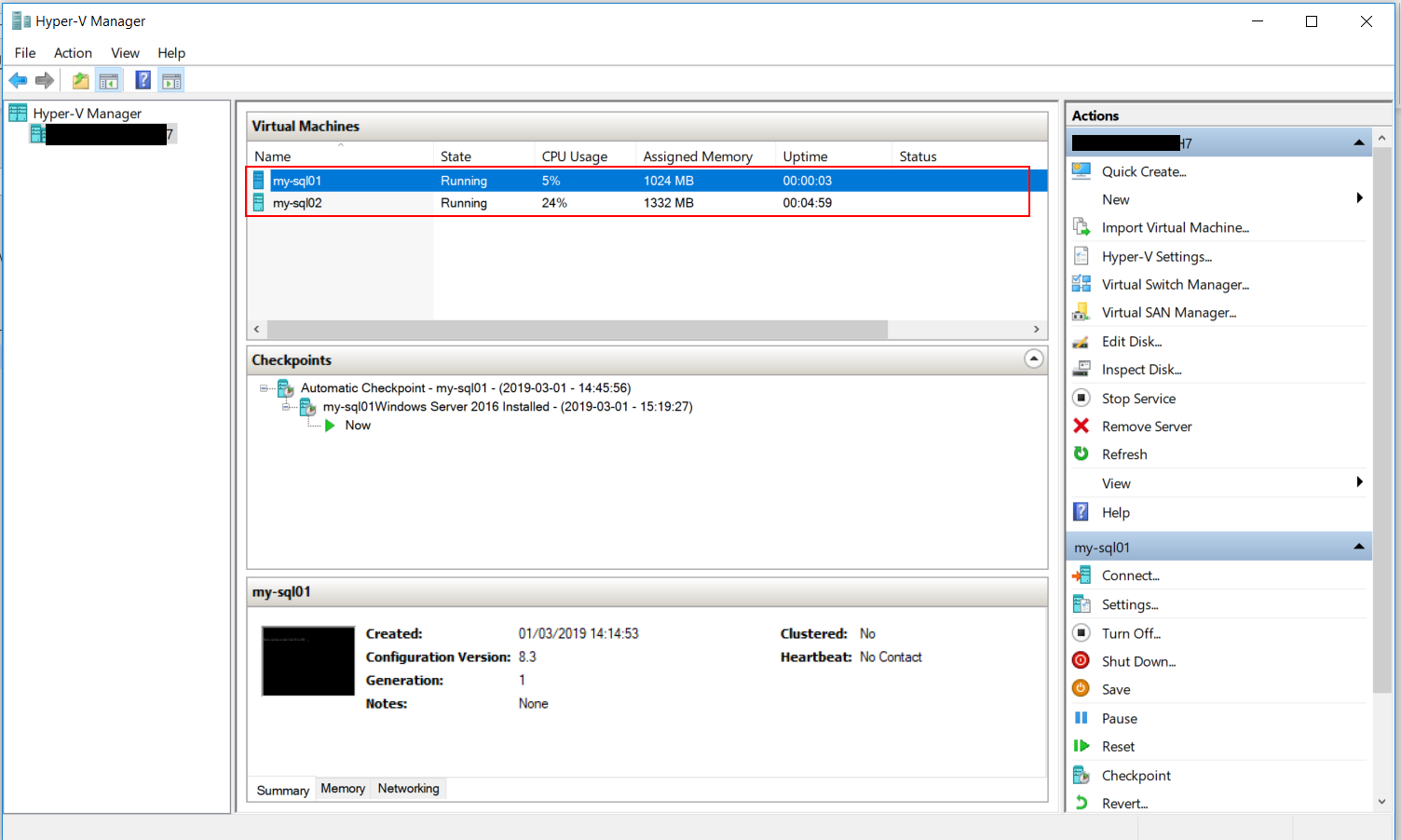Expand the New submenu arrow

(x=1360, y=198)
